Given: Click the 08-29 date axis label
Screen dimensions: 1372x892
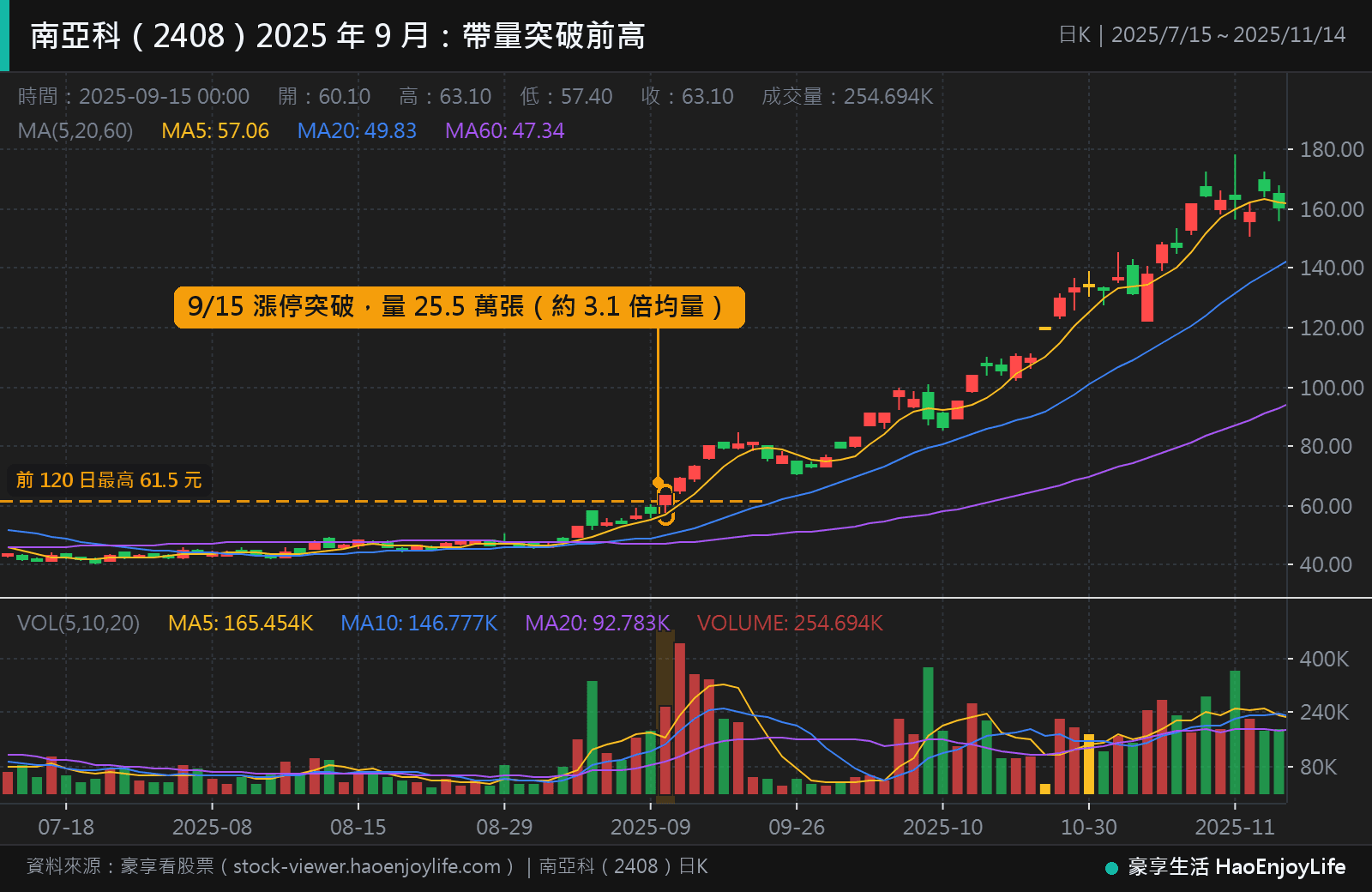Looking at the screenshot, I should pos(504,827).
